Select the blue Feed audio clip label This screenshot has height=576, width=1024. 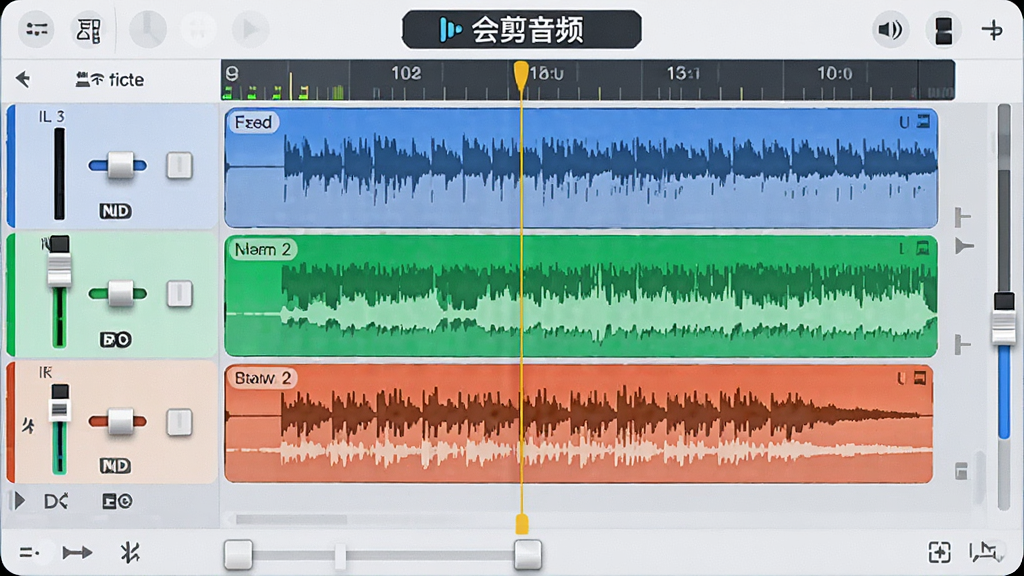click(x=253, y=122)
